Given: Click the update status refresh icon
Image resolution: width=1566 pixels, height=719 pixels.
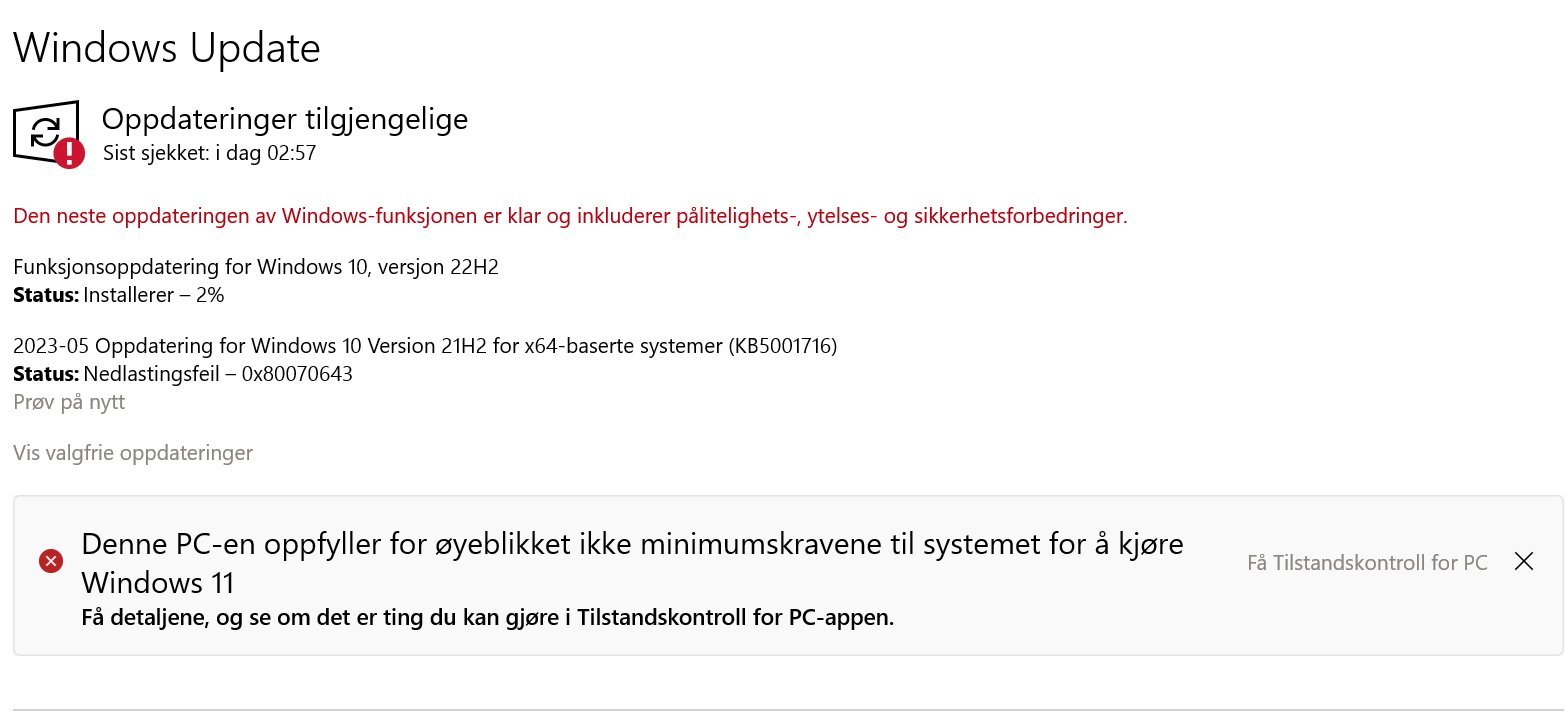Looking at the screenshot, I should (x=46, y=131).
